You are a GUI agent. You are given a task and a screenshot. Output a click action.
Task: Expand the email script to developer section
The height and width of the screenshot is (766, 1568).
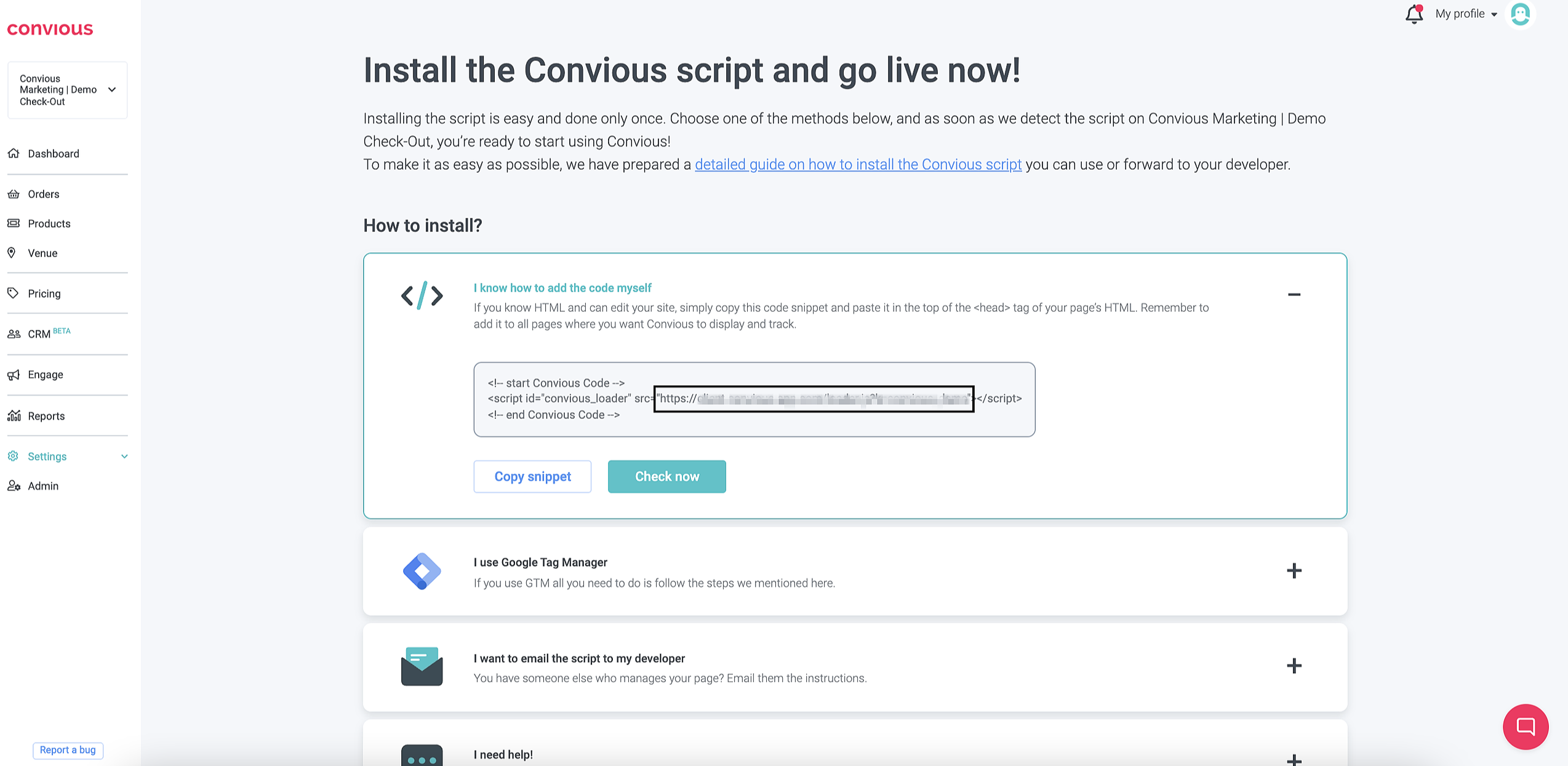[1294, 666]
